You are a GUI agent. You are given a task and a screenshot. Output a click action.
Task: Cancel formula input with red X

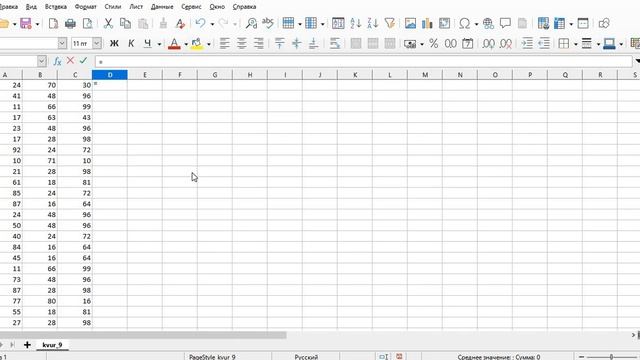coord(70,61)
